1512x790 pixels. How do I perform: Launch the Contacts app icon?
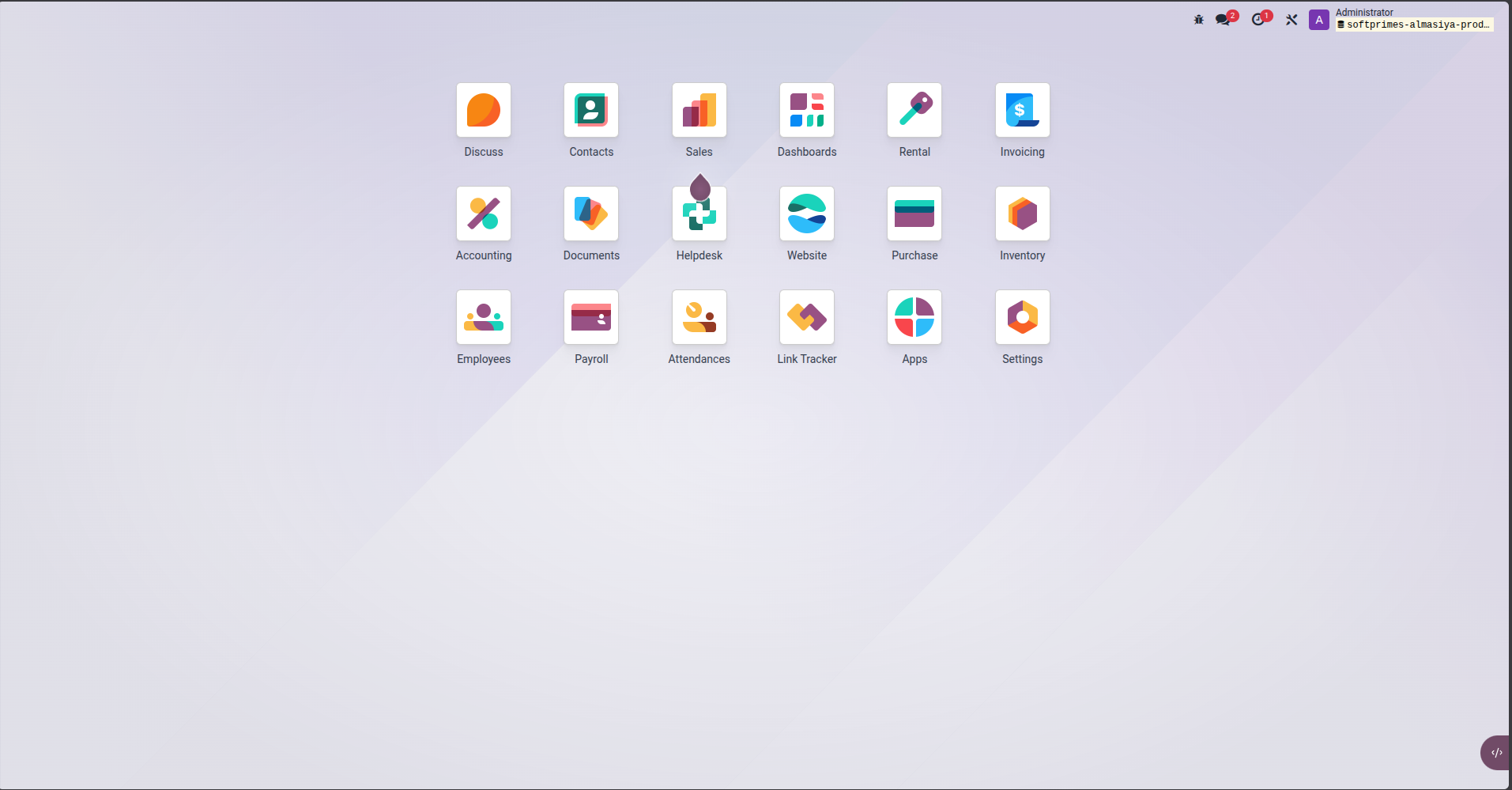591,110
